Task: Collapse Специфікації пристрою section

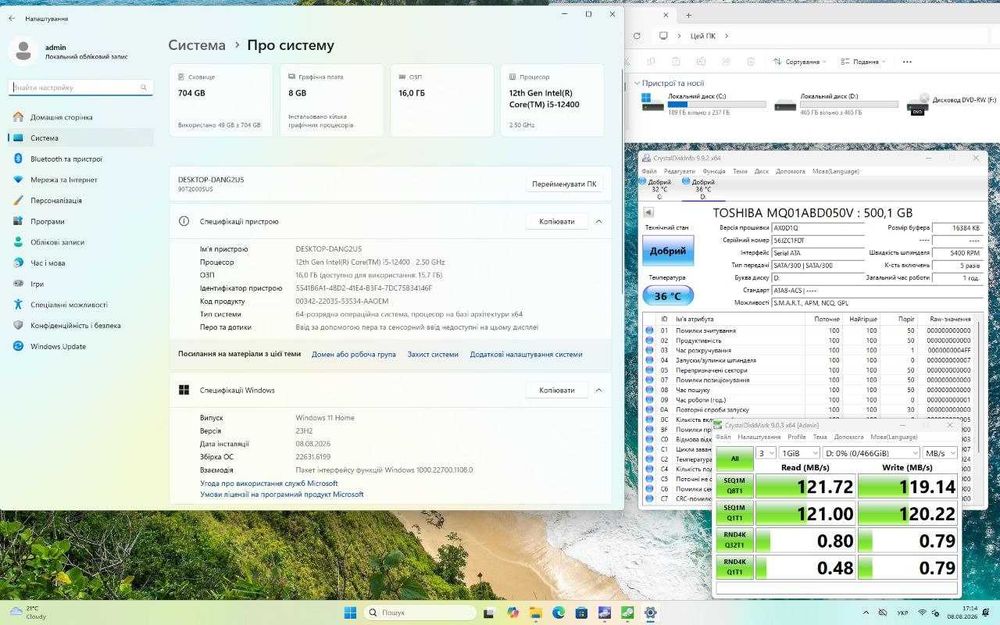Action: (x=599, y=221)
